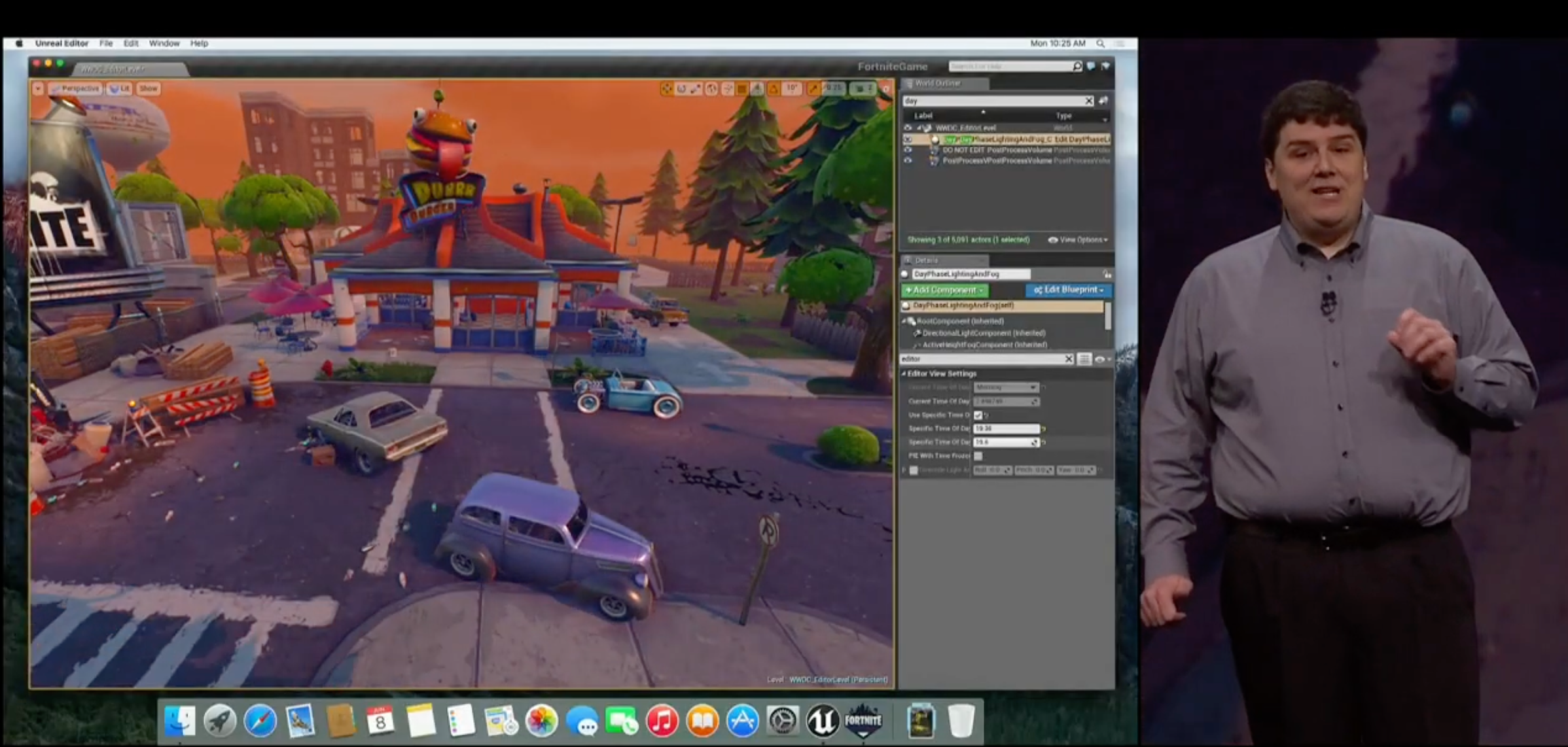
Task: Toggle Use Specific Time Of Day checkbox
Action: 978,415
